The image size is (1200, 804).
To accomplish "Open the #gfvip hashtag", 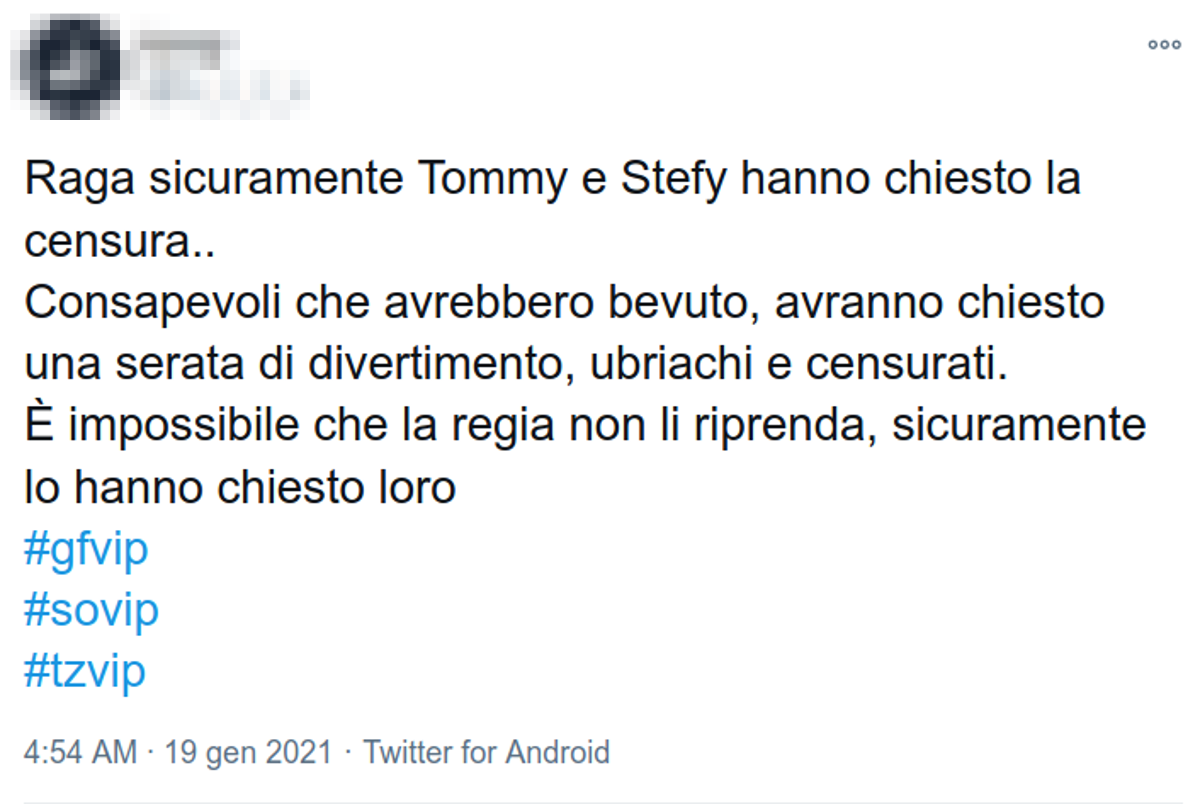I will pos(86,550).
